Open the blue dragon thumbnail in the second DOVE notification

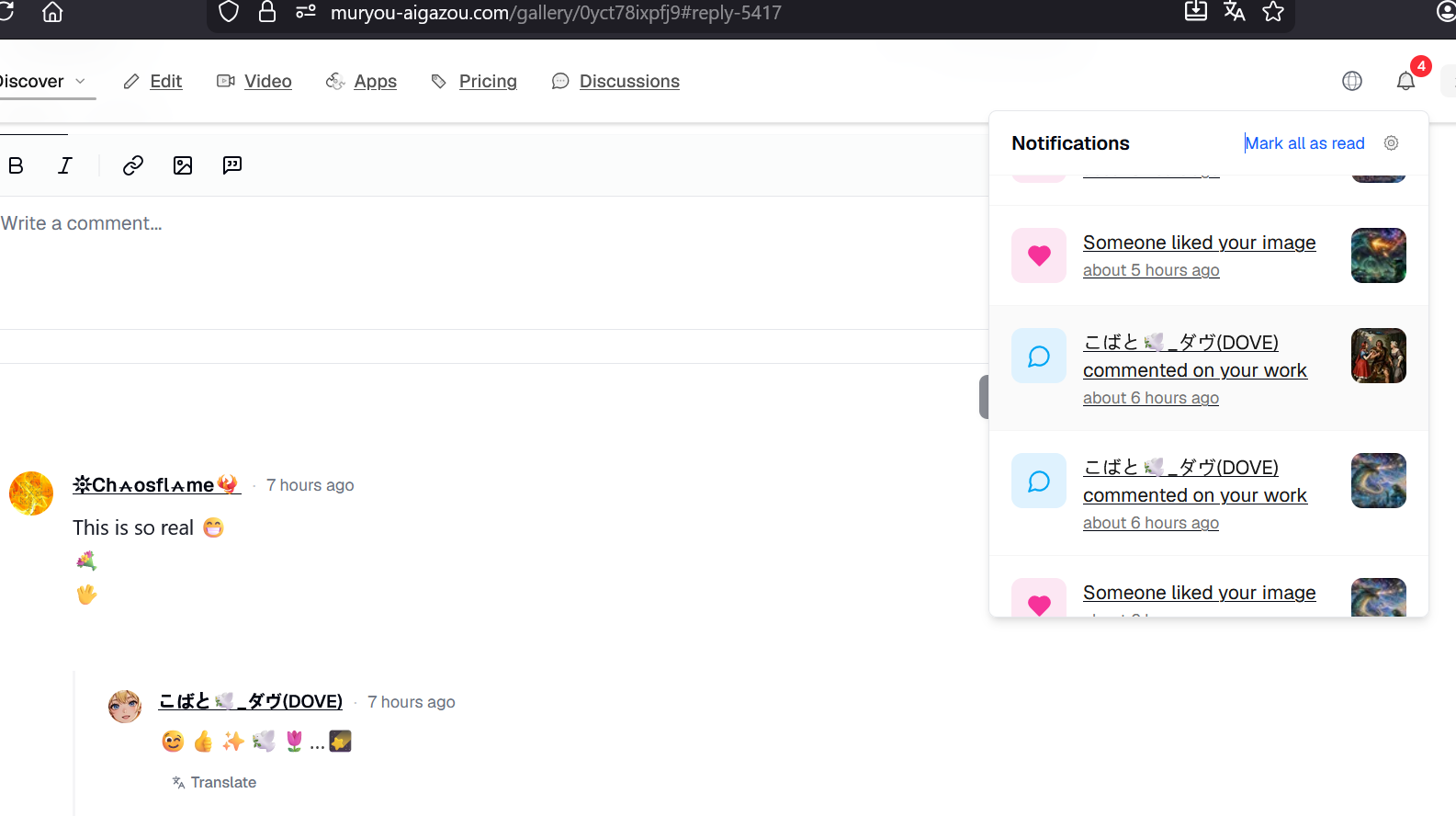tap(1379, 481)
